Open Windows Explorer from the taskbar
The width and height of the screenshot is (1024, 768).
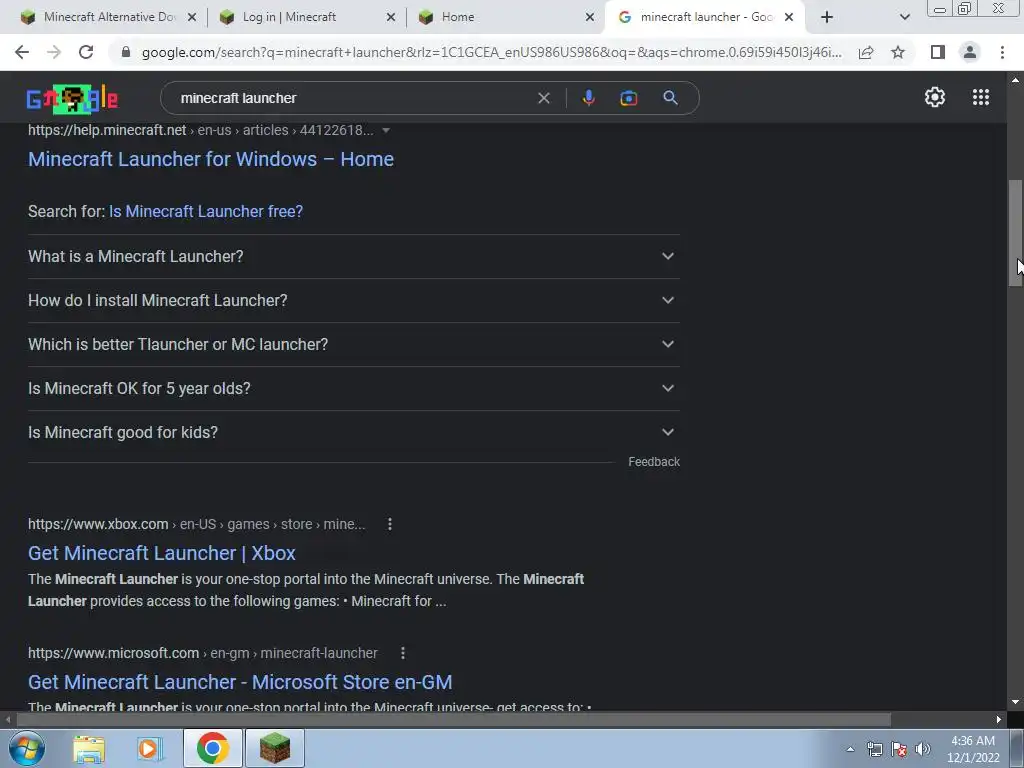pos(89,749)
